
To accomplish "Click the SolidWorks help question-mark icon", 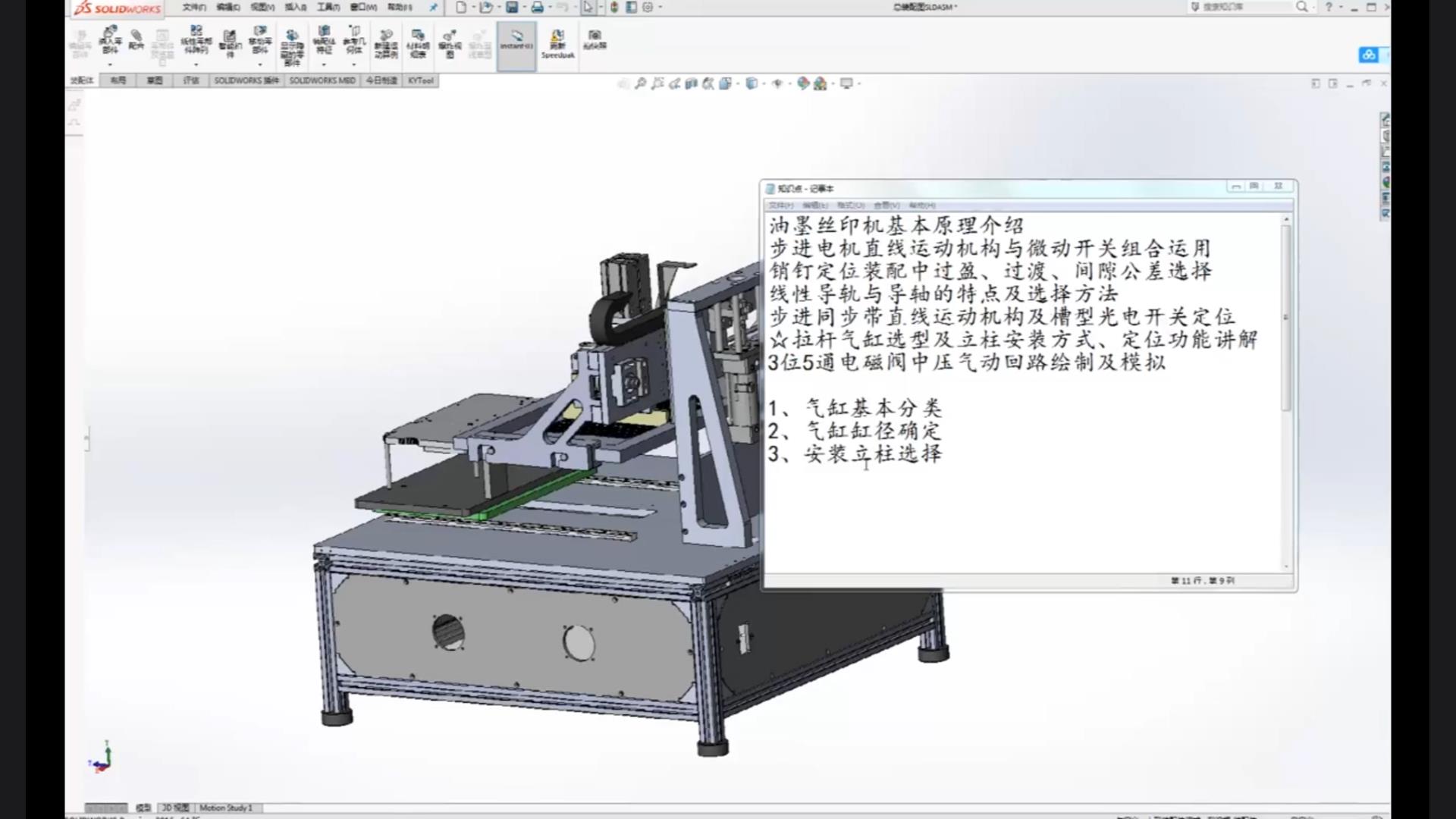I will [1329, 7].
